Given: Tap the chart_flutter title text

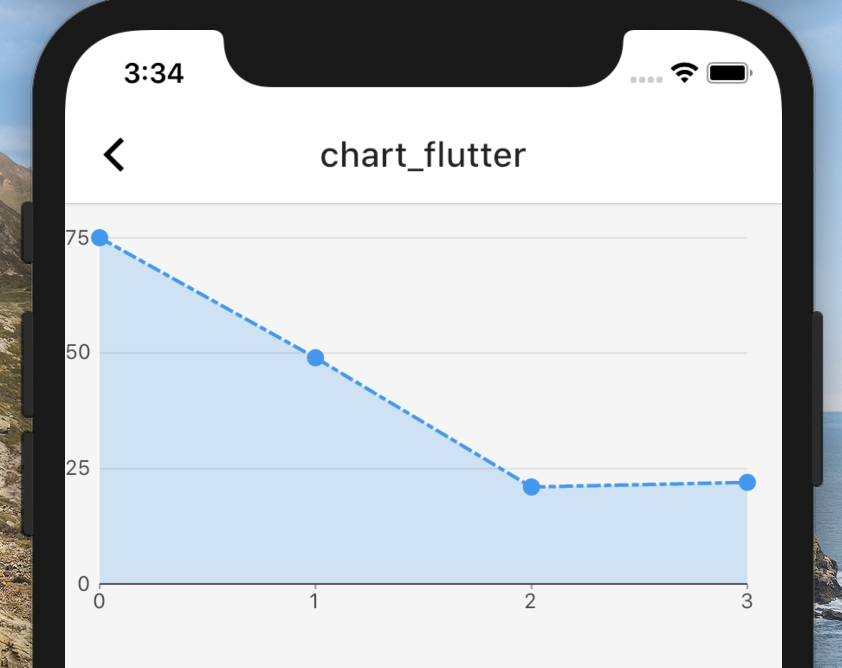Looking at the screenshot, I should point(423,155).
